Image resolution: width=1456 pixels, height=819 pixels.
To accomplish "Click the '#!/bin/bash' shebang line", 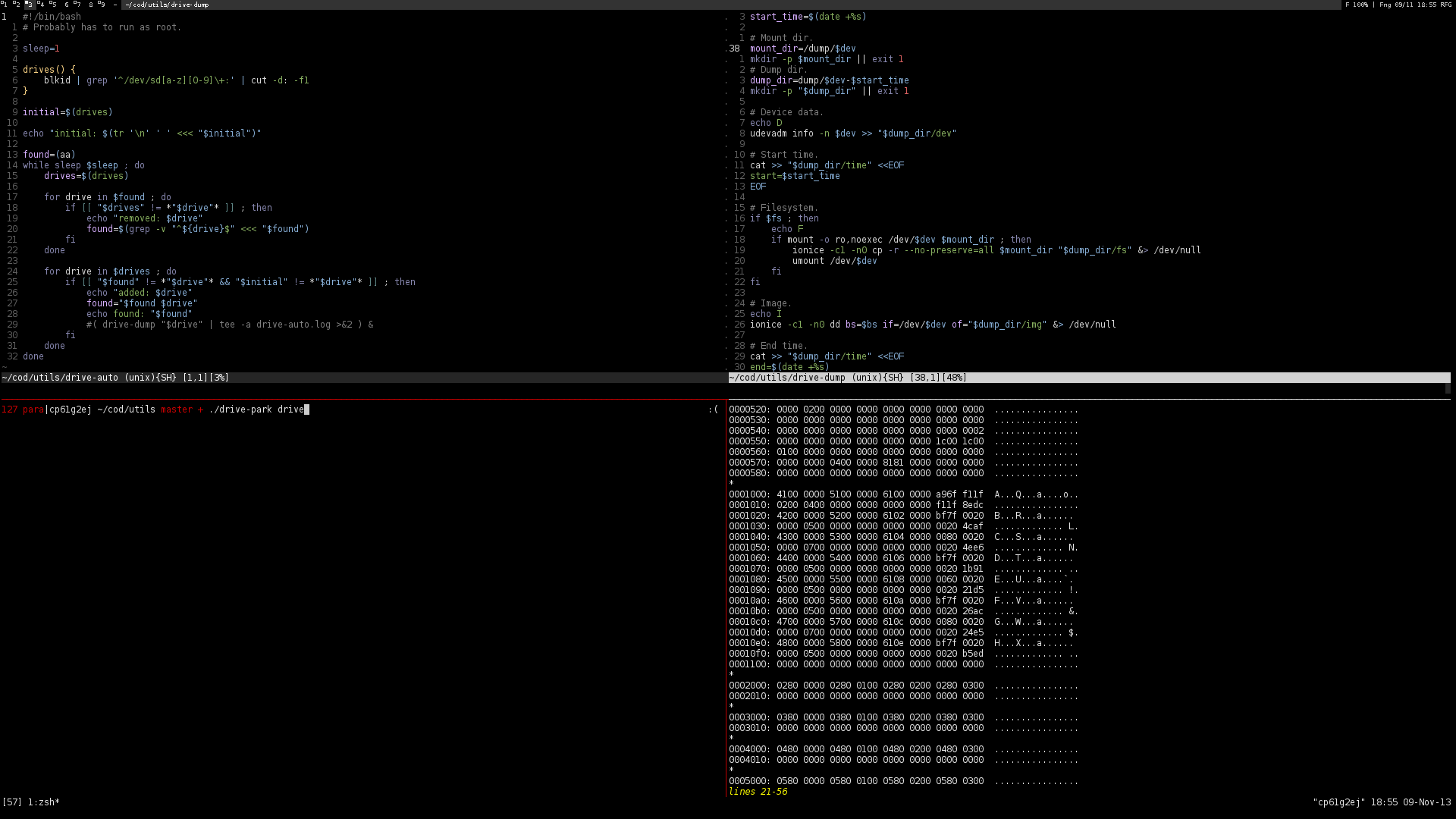I will 52,17.
